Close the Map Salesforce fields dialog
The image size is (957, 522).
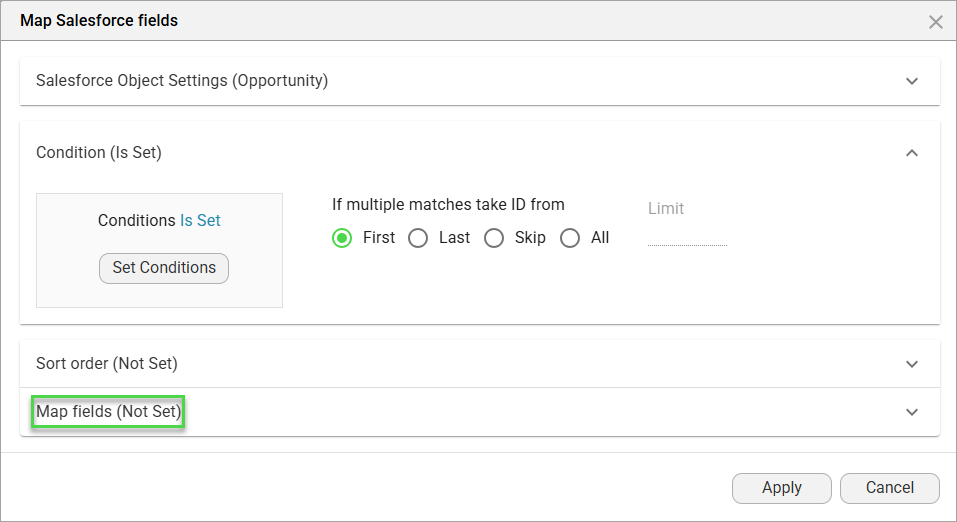(x=936, y=22)
